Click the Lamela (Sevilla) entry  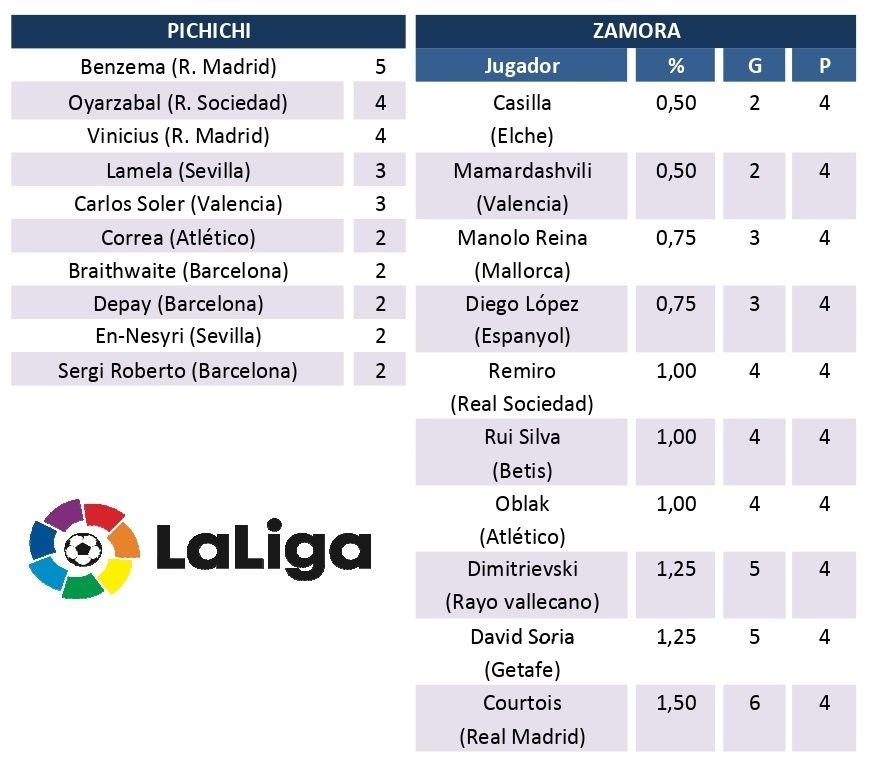click(178, 170)
